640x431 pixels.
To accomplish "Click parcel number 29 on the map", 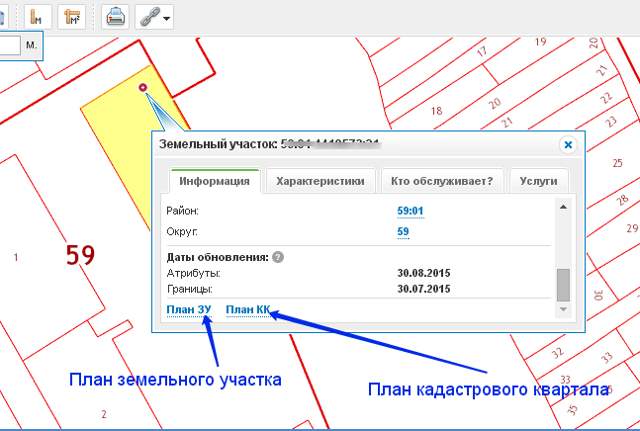I will click(632, 228).
